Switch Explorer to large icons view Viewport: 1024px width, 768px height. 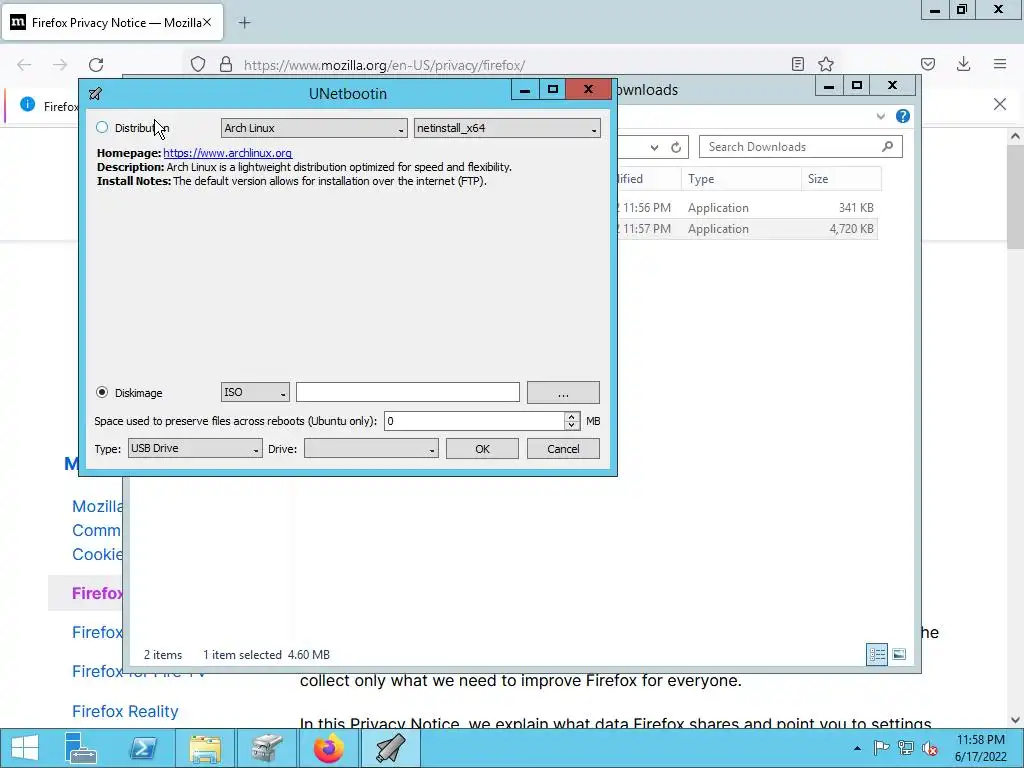[x=899, y=654]
